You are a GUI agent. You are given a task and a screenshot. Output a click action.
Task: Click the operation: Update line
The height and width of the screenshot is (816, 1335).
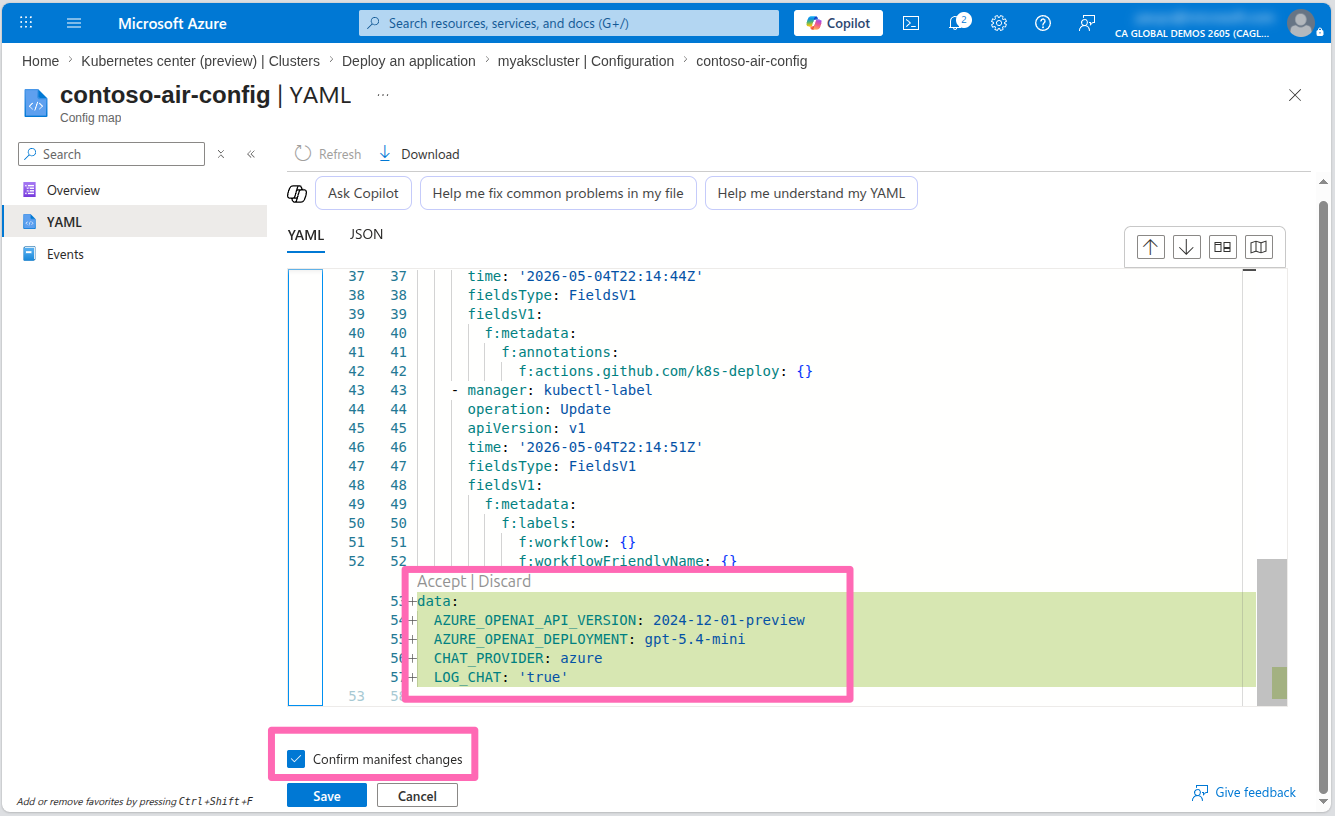539,409
